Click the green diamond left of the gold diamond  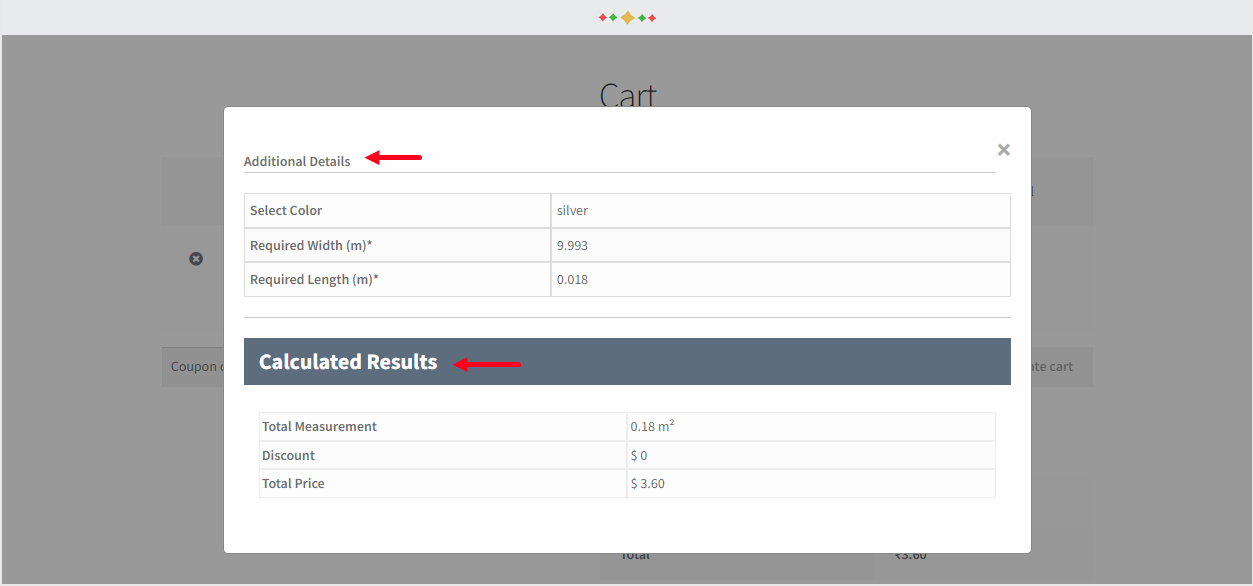click(613, 17)
